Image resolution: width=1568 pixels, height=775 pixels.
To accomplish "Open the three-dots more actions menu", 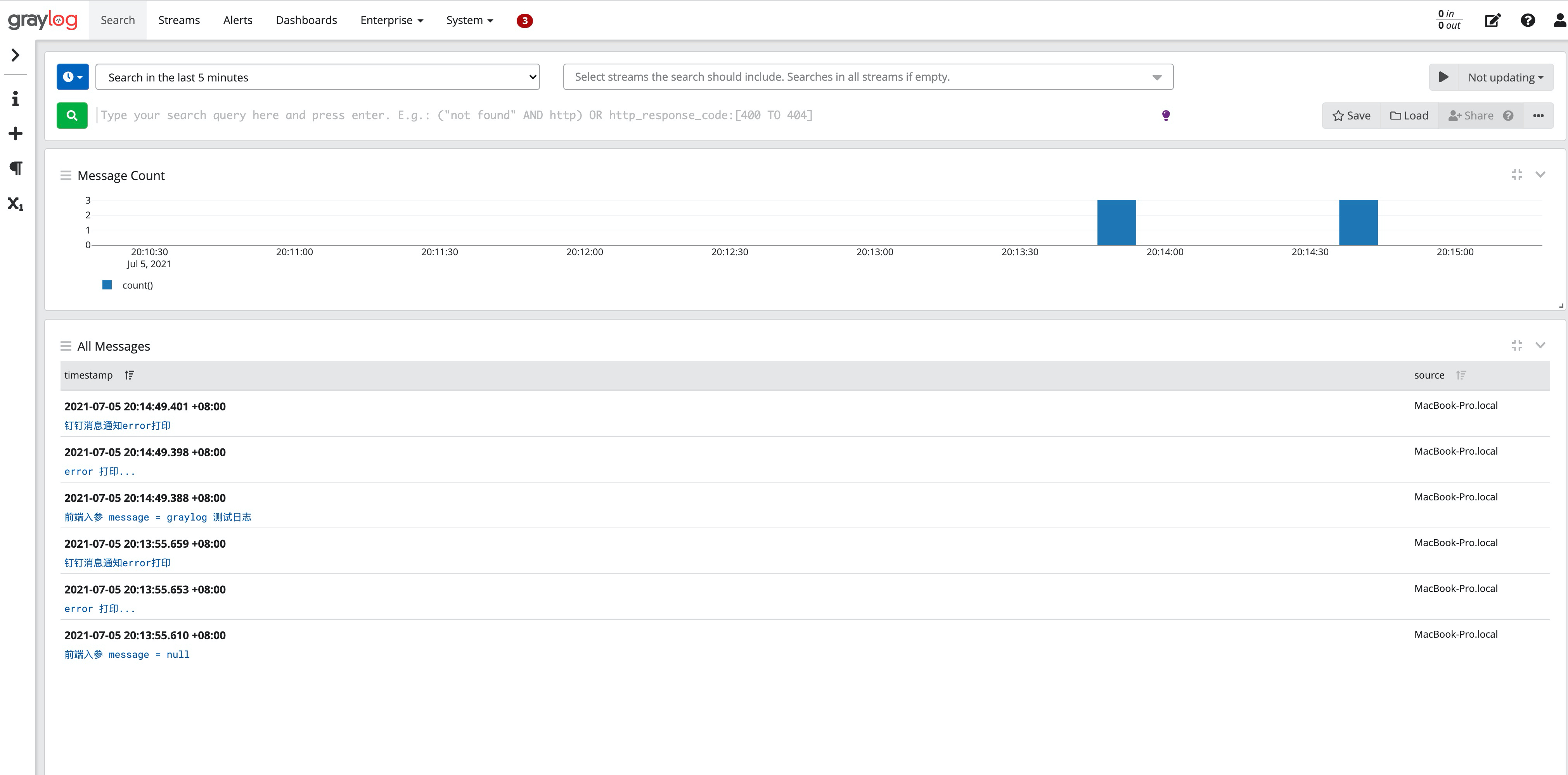I will coord(1538,115).
